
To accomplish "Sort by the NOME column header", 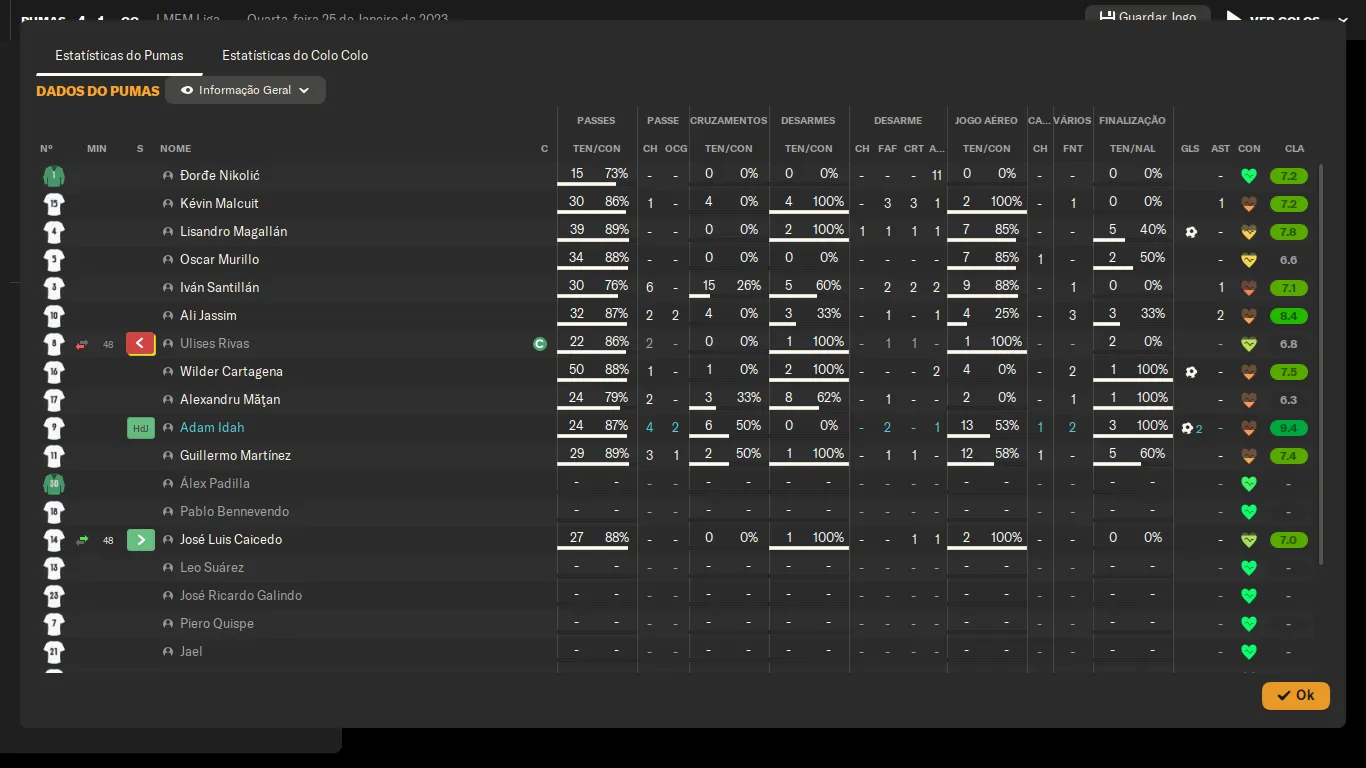I will point(175,149).
